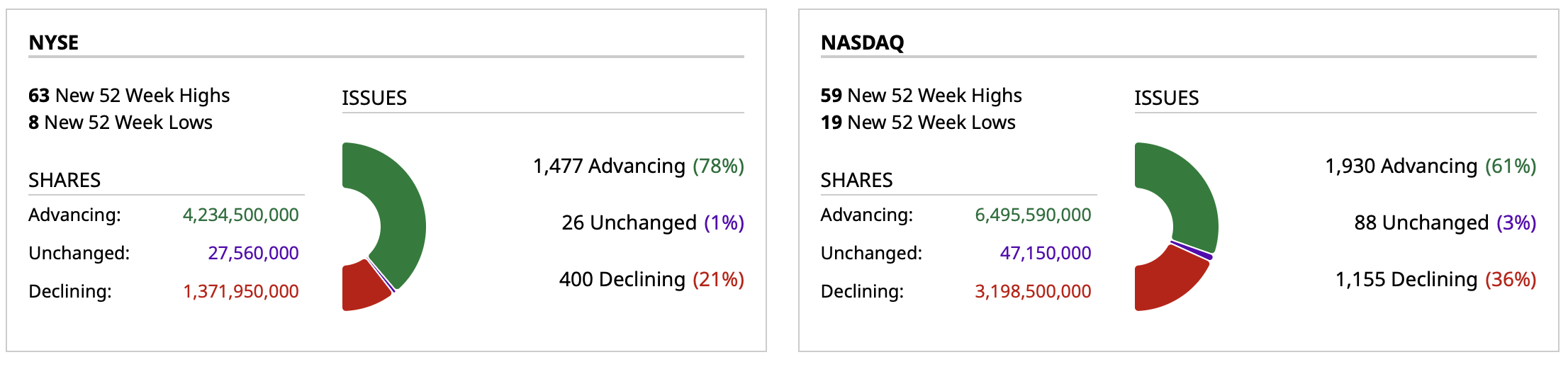Click the 1,930 Advancing (61%) NASDAQ label
This screenshot has height=367, width=1568.
click(x=1430, y=166)
